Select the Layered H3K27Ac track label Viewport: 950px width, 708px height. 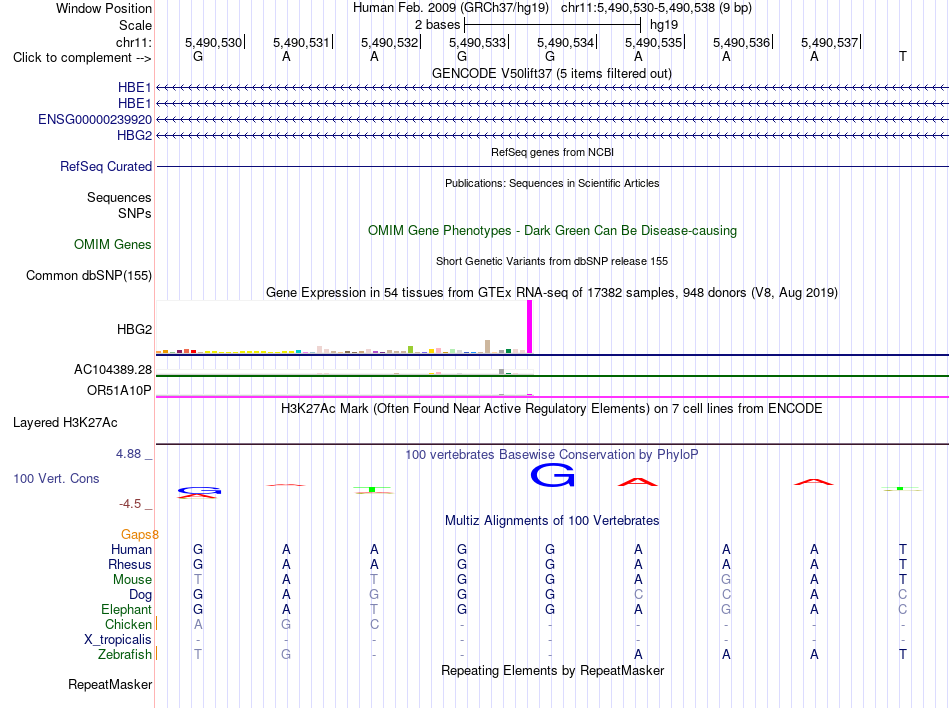pos(65,423)
